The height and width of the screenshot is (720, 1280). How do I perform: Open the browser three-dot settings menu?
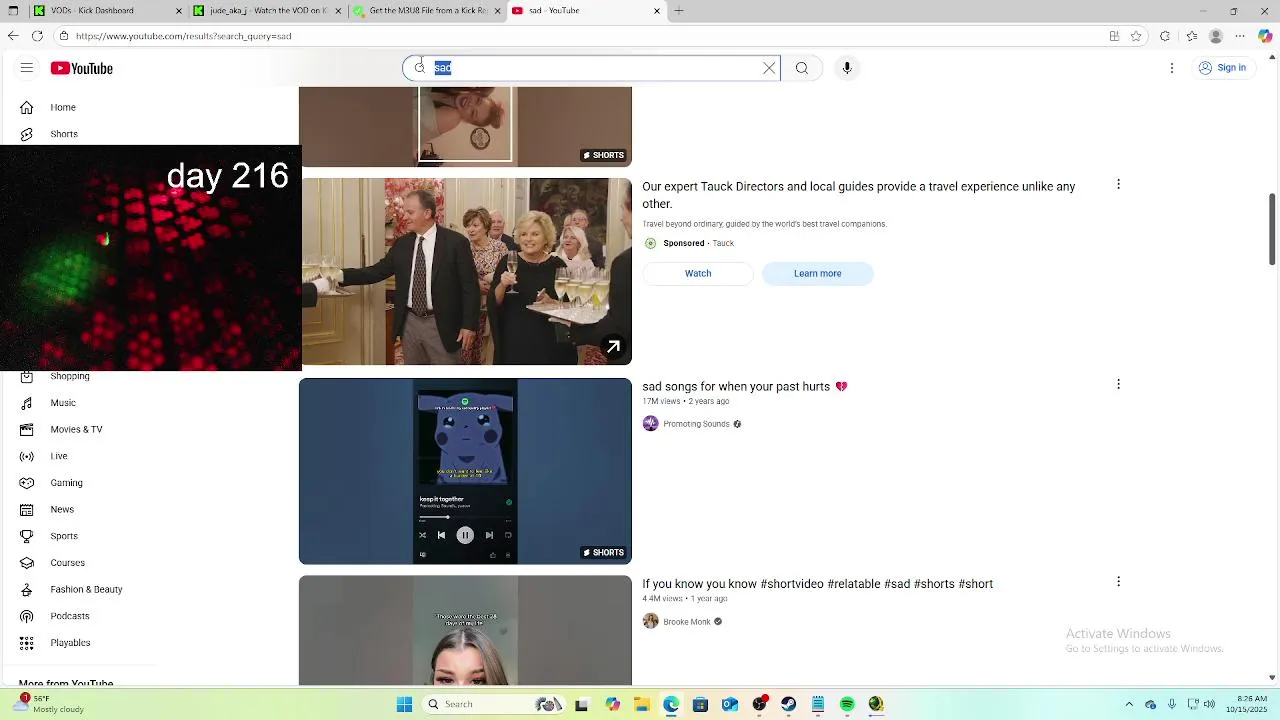[1241, 36]
